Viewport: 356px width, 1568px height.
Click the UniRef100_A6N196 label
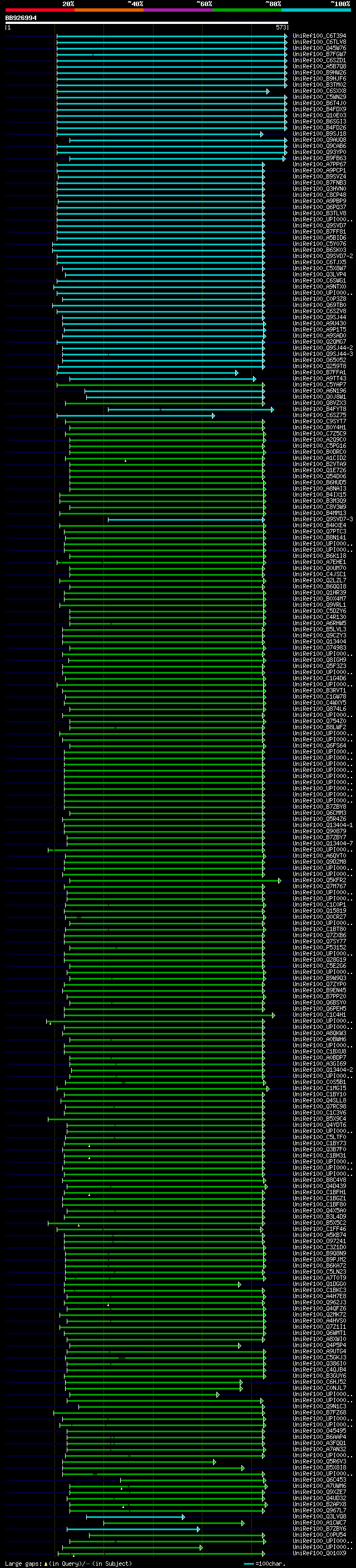click(319, 391)
